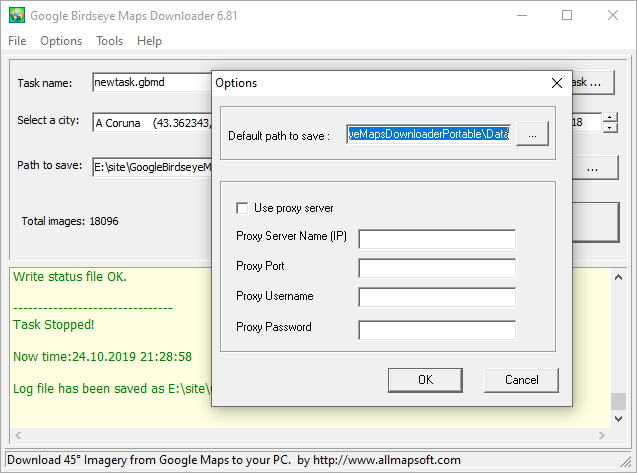Close the Options dialog with X
The width and height of the screenshot is (637, 473).
pyautogui.click(x=557, y=83)
